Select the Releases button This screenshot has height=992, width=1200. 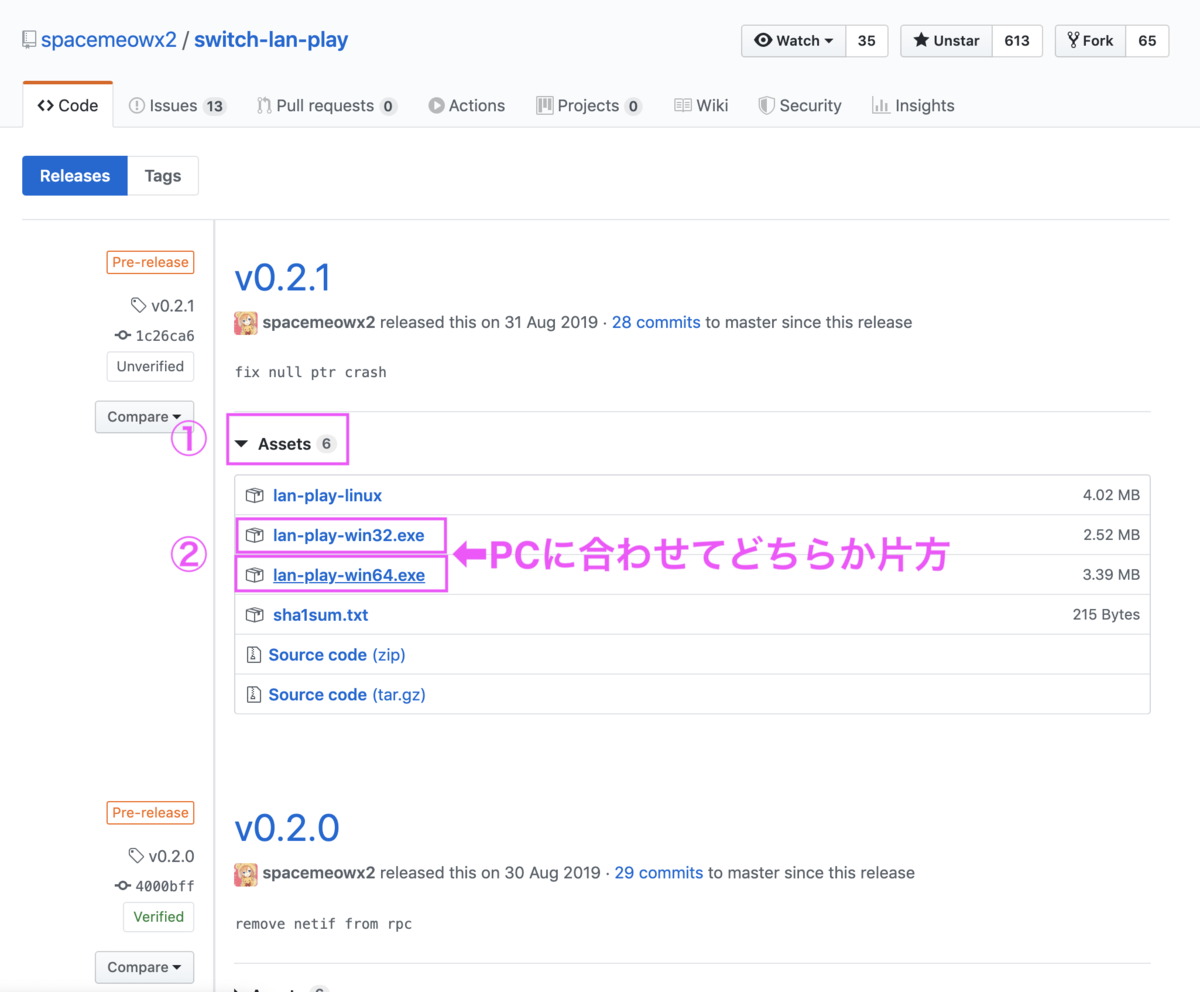pos(75,175)
